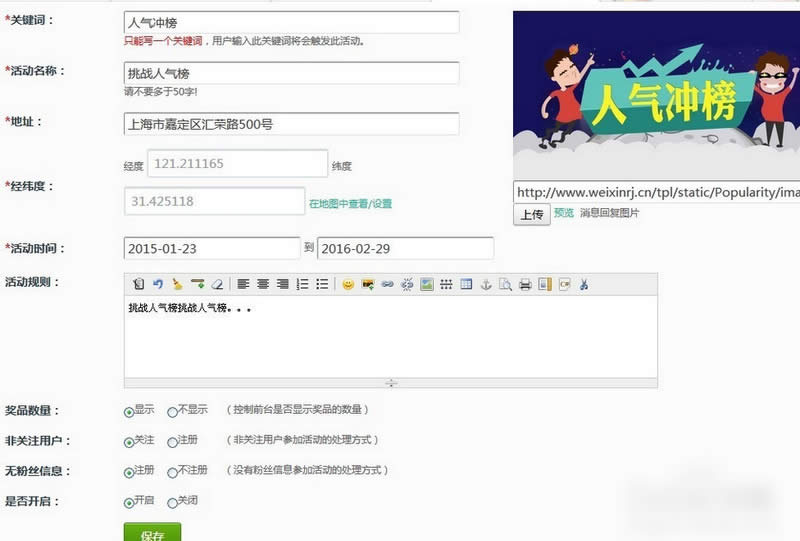
Task: Click the scissors cut icon in toolbar
Action: pyautogui.click(x=584, y=284)
